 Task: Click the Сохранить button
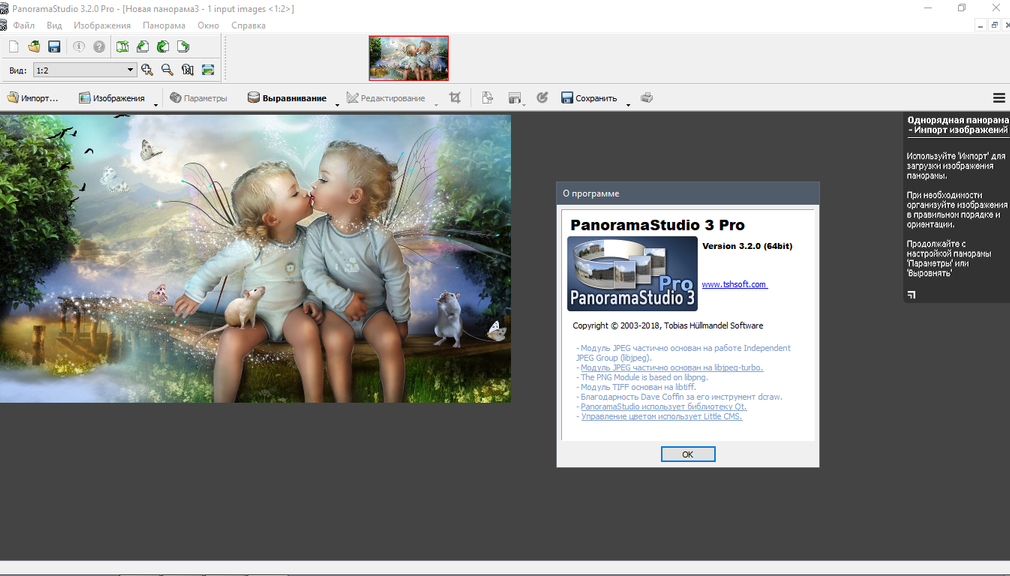click(x=589, y=98)
